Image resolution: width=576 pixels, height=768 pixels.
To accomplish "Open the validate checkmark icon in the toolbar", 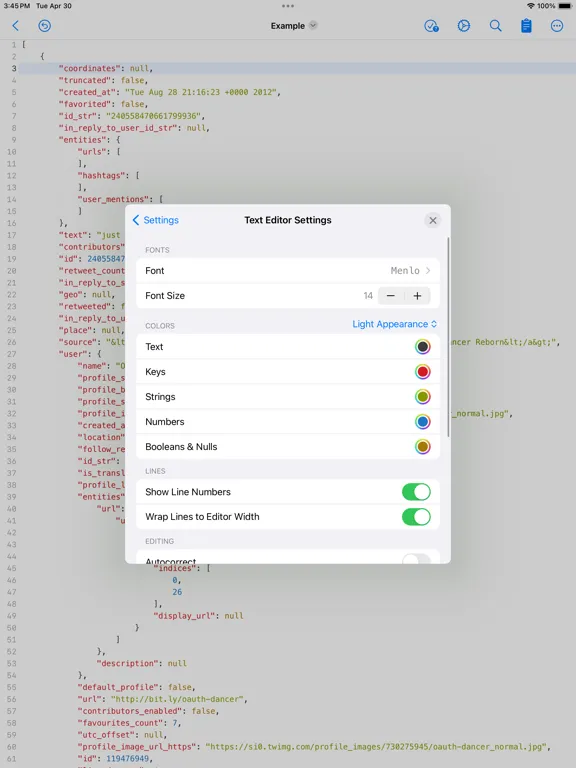I will pos(431,26).
